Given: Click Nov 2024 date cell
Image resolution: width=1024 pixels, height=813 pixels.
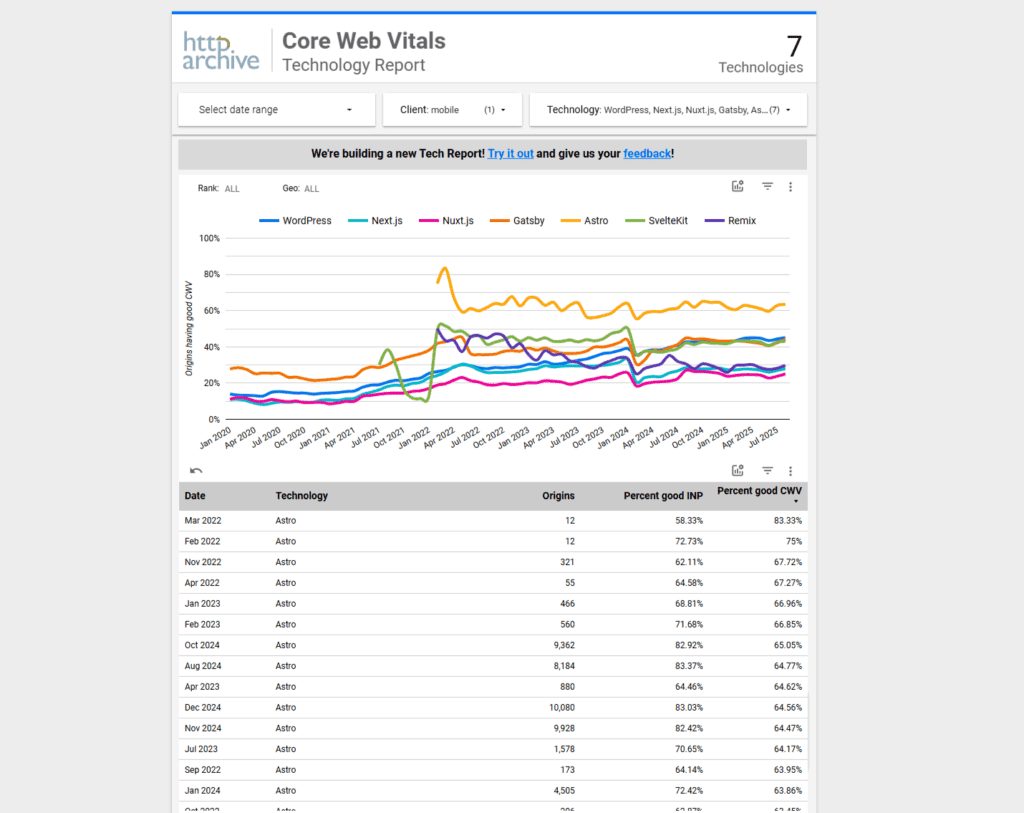Looking at the screenshot, I should (202, 728).
